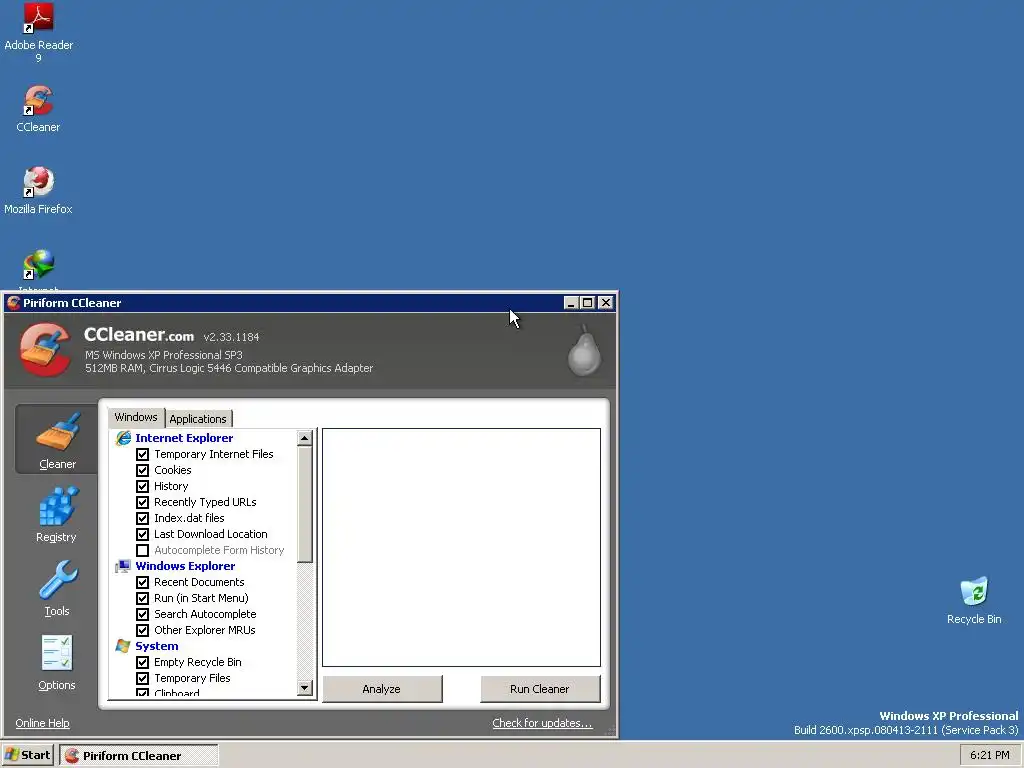Open the Tools wrench section
Image resolution: width=1024 pixels, height=768 pixels.
pos(57,588)
